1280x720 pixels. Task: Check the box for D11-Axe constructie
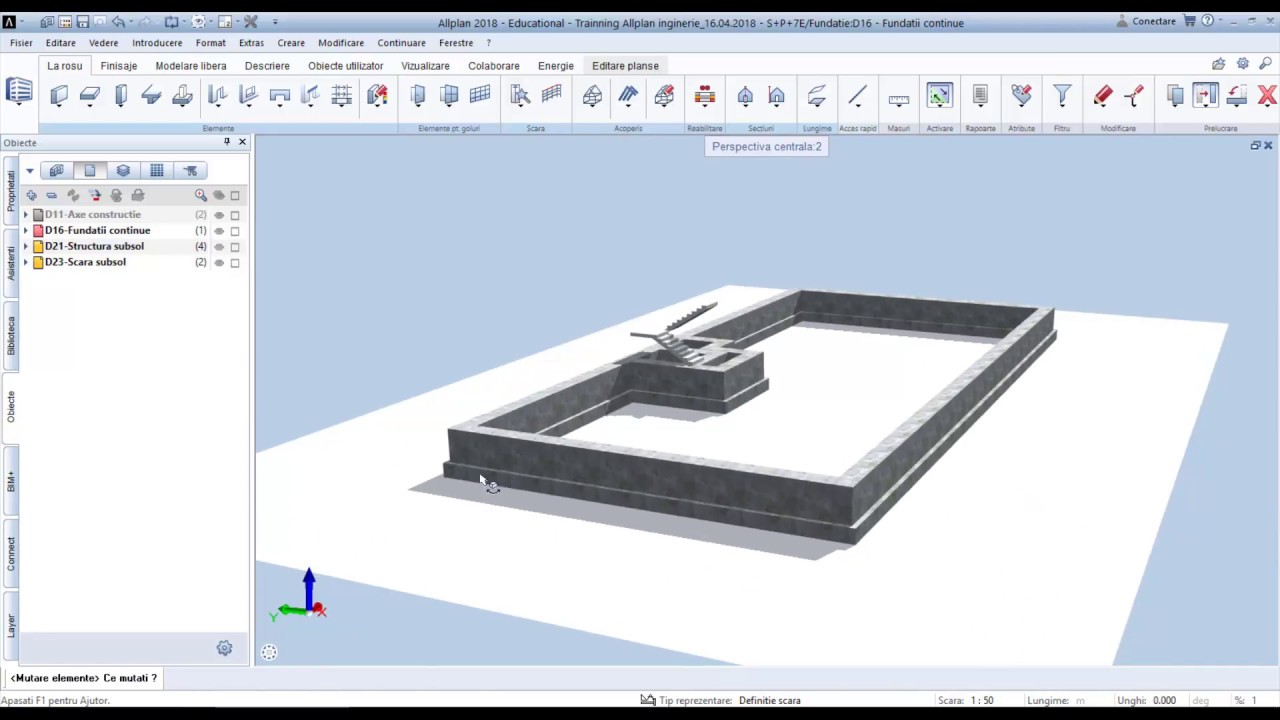pyautogui.click(x=235, y=215)
